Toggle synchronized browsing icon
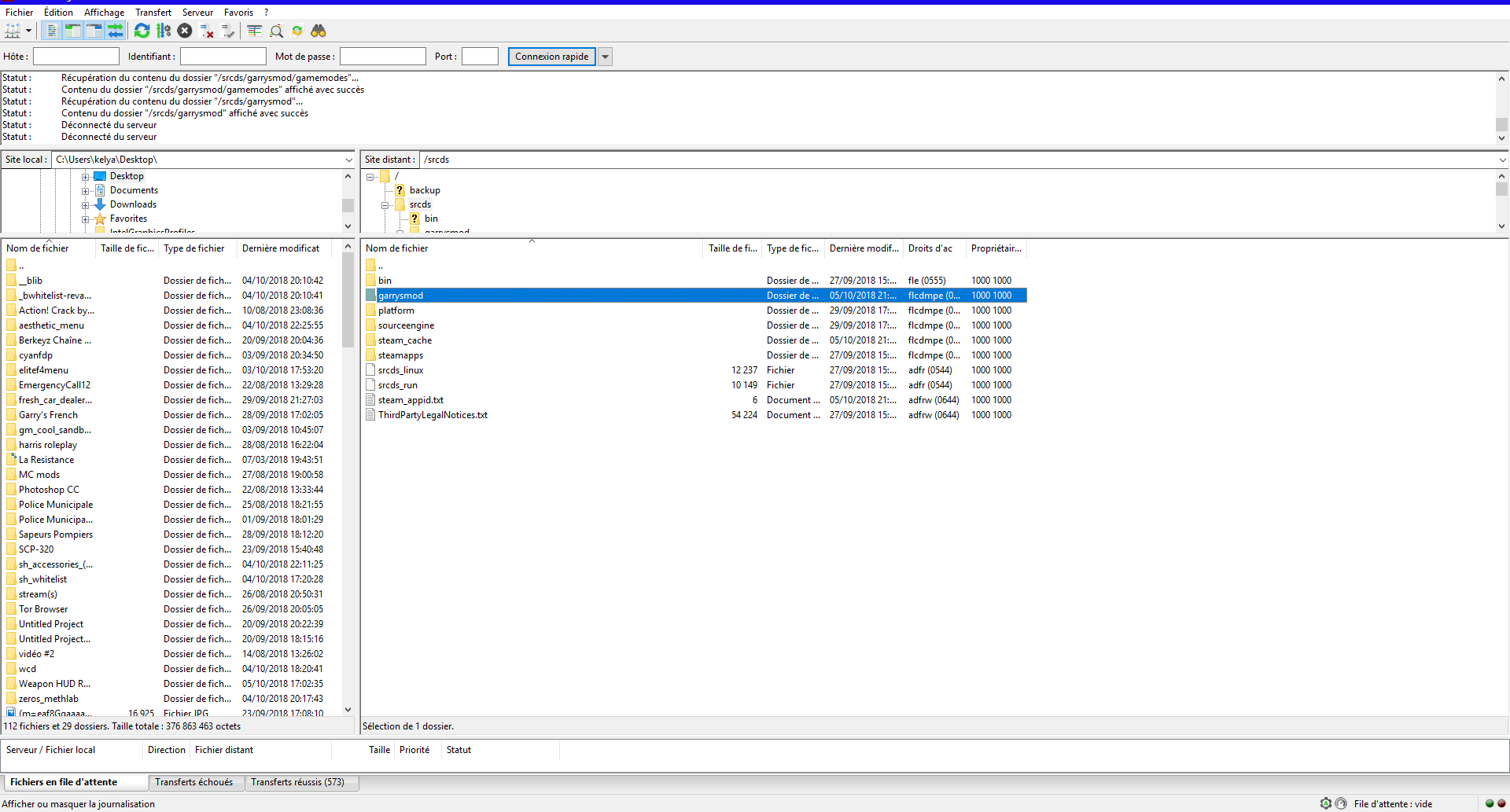 [297, 31]
